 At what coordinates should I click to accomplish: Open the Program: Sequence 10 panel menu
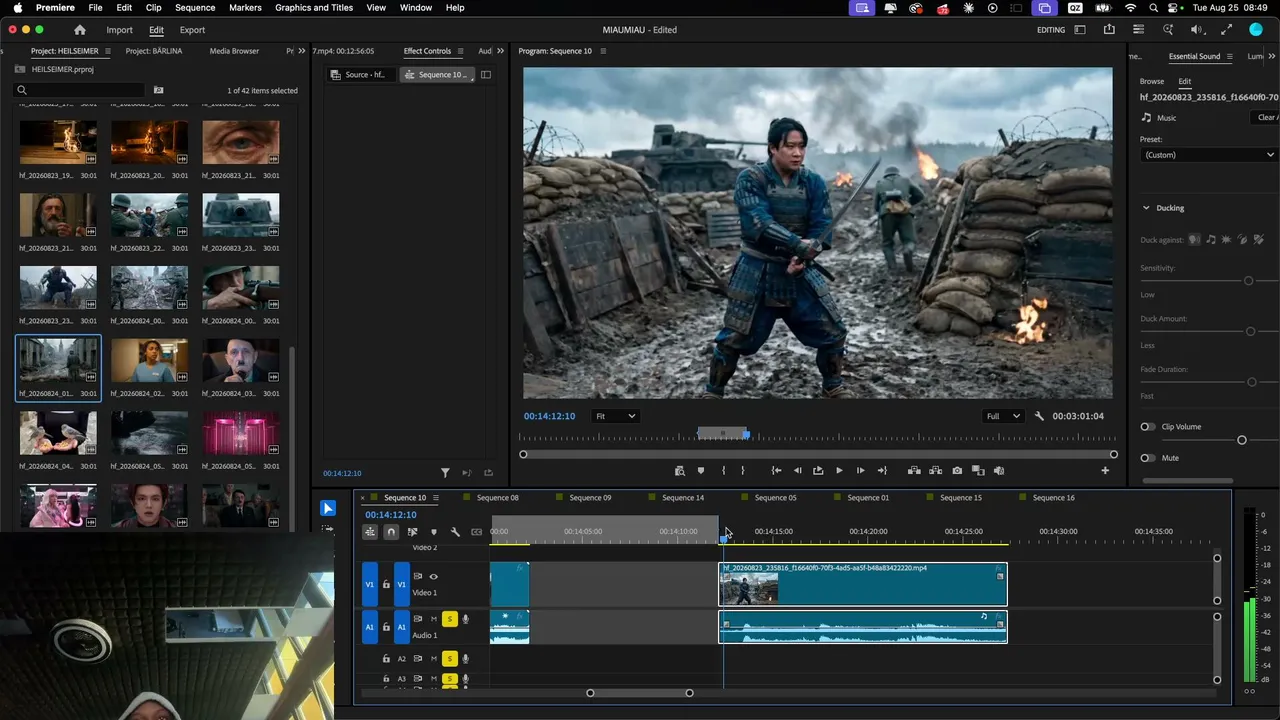(603, 51)
